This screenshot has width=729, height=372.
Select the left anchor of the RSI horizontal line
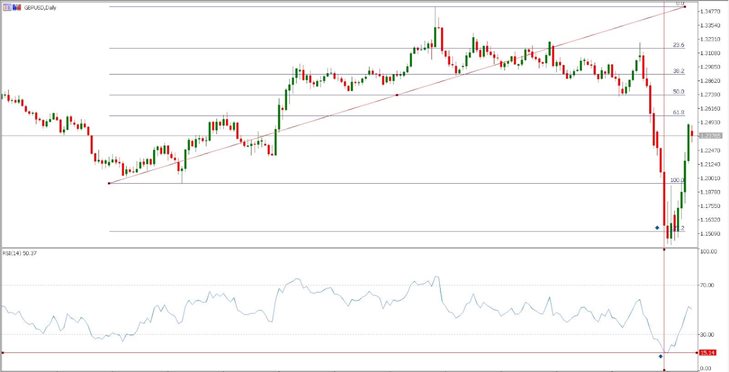tap(2, 352)
